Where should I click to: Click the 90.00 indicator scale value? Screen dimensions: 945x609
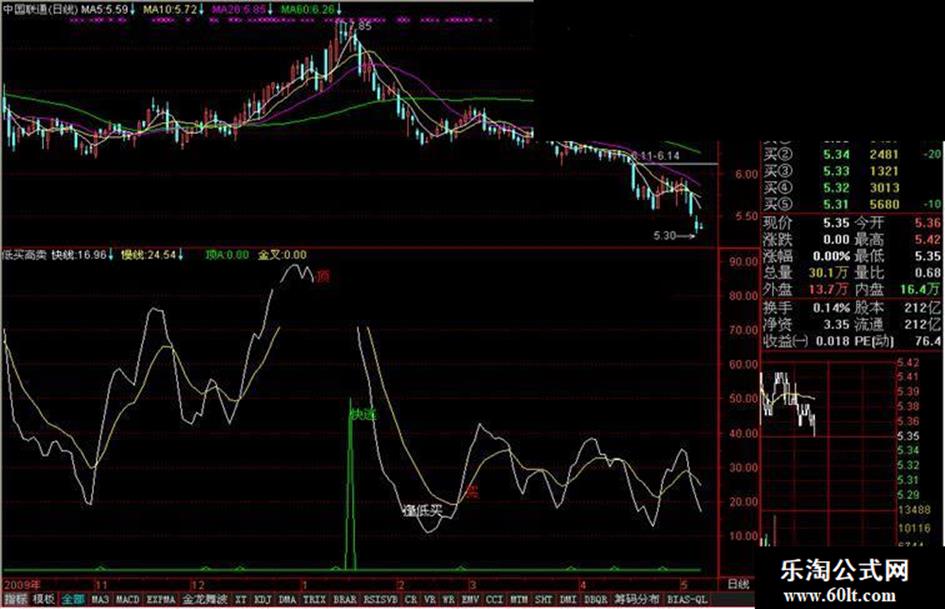[x=743, y=262]
